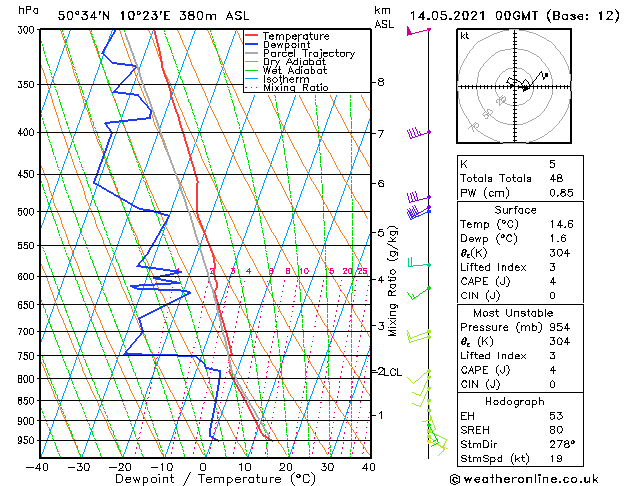
Task: Click the SREH value 80
Action: 556,430
